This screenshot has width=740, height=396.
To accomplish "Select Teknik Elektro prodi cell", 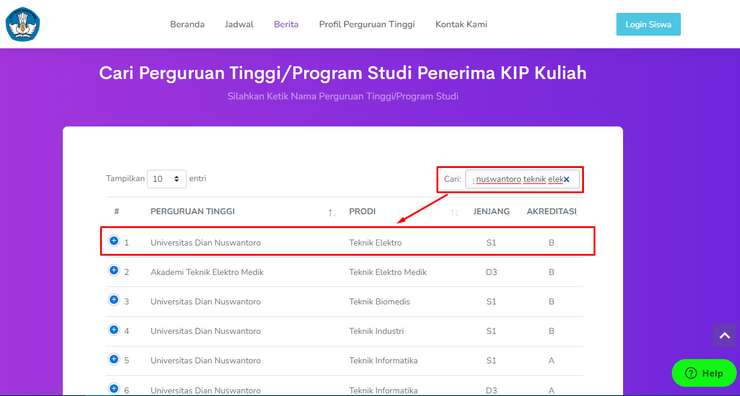I will coord(375,243).
